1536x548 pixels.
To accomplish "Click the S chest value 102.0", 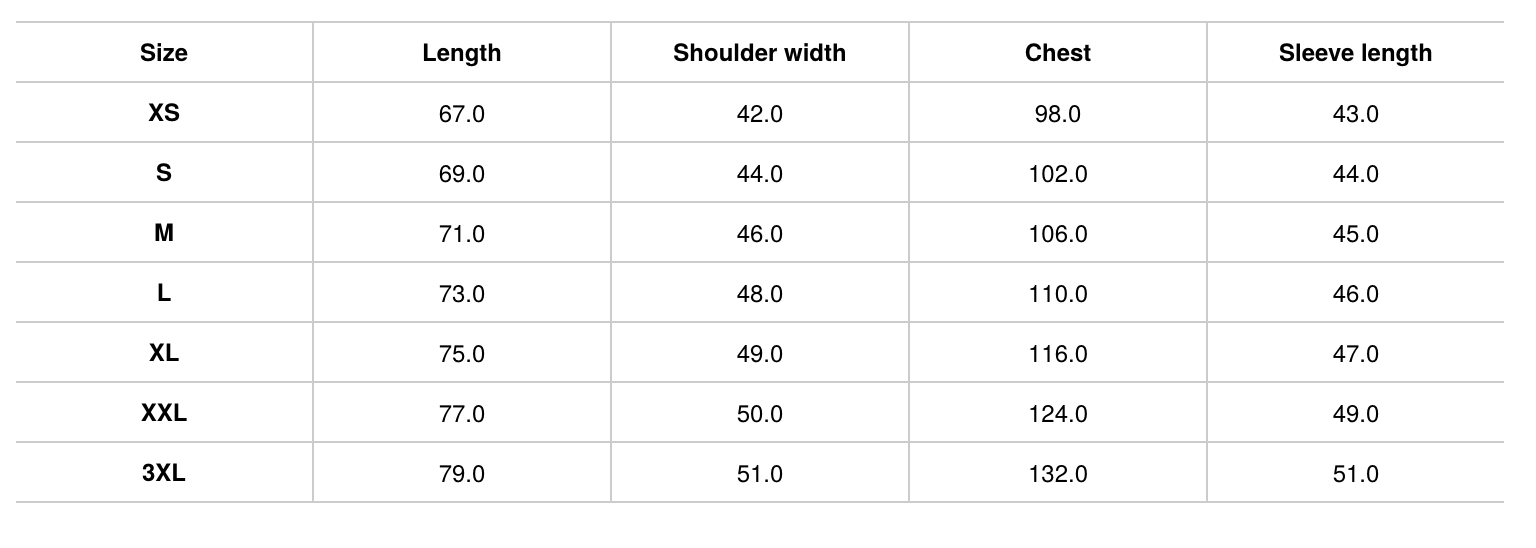I will 1057,174.
